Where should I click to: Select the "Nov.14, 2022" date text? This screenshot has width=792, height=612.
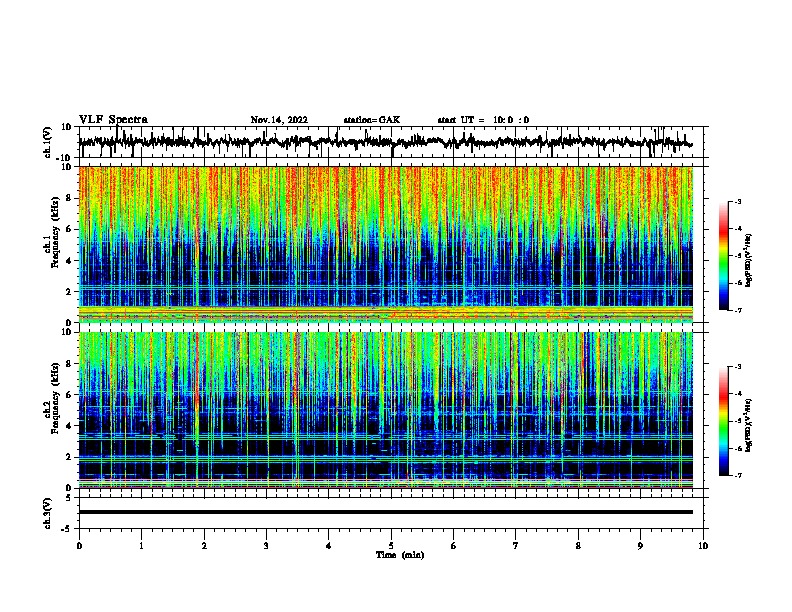pos(279,120)
